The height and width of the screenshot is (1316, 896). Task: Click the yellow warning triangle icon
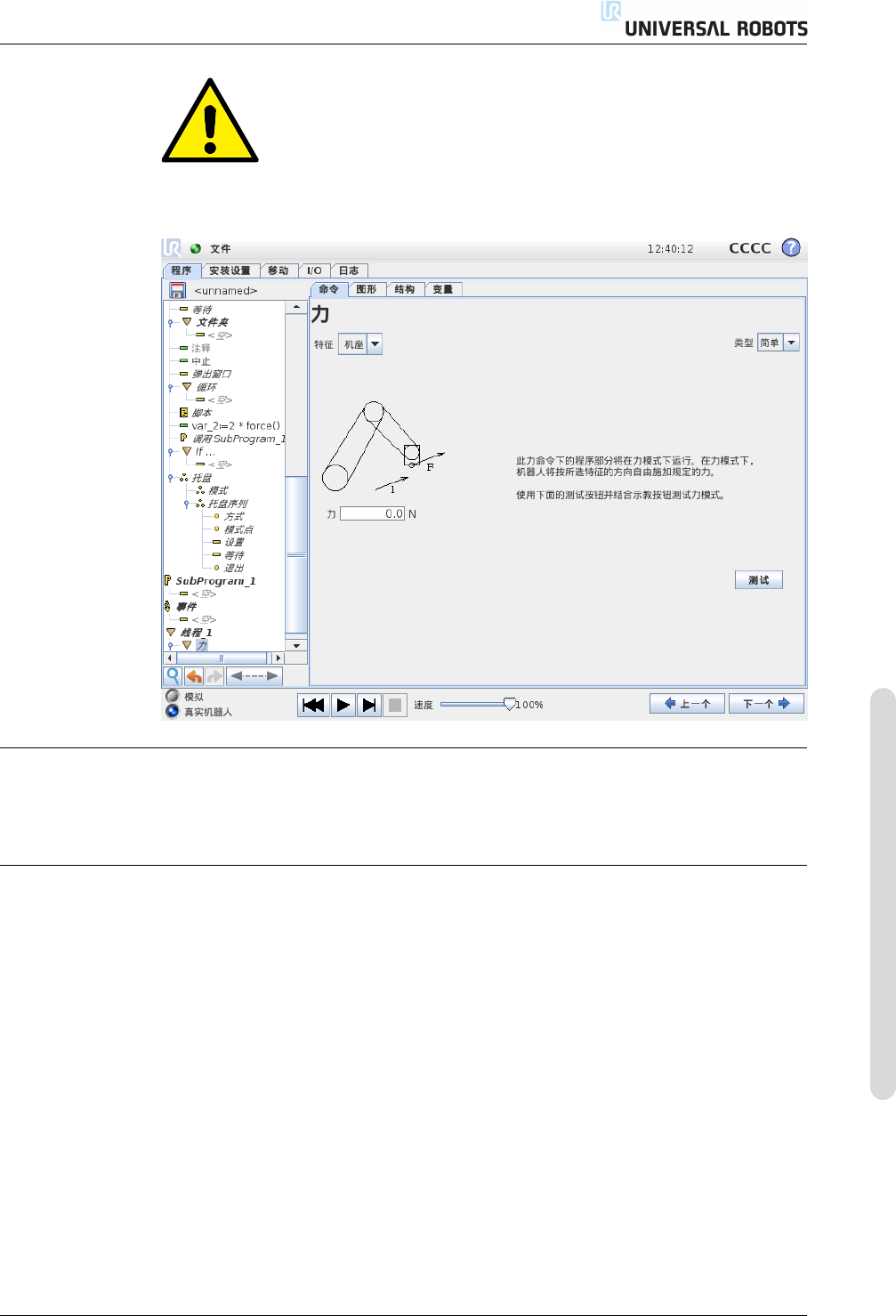(210, 121)
